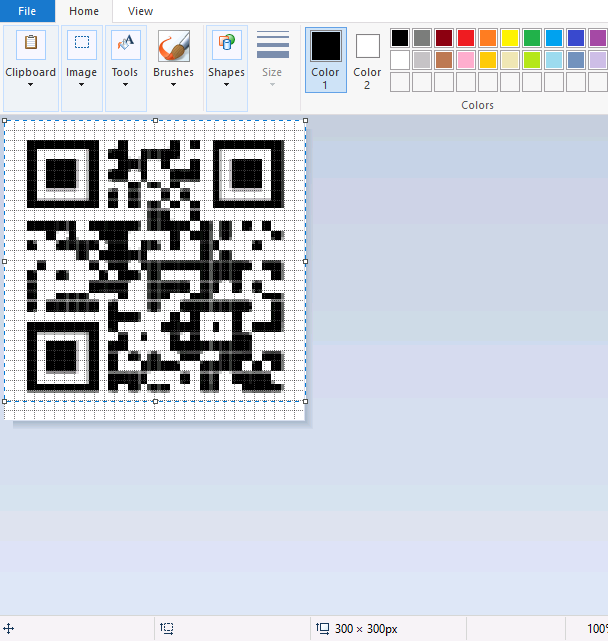The height and width of the screenshot is (641, 608).
Task: Pick the black color swatch
Action: click(x=400, y=38)
